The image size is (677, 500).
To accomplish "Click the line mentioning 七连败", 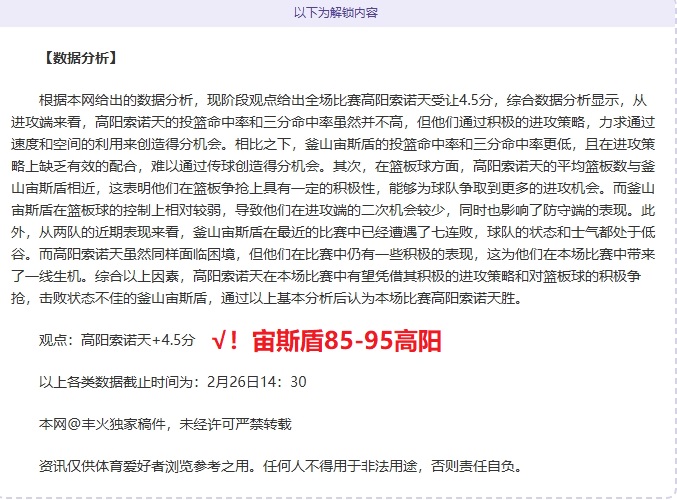I will [333, 232].
